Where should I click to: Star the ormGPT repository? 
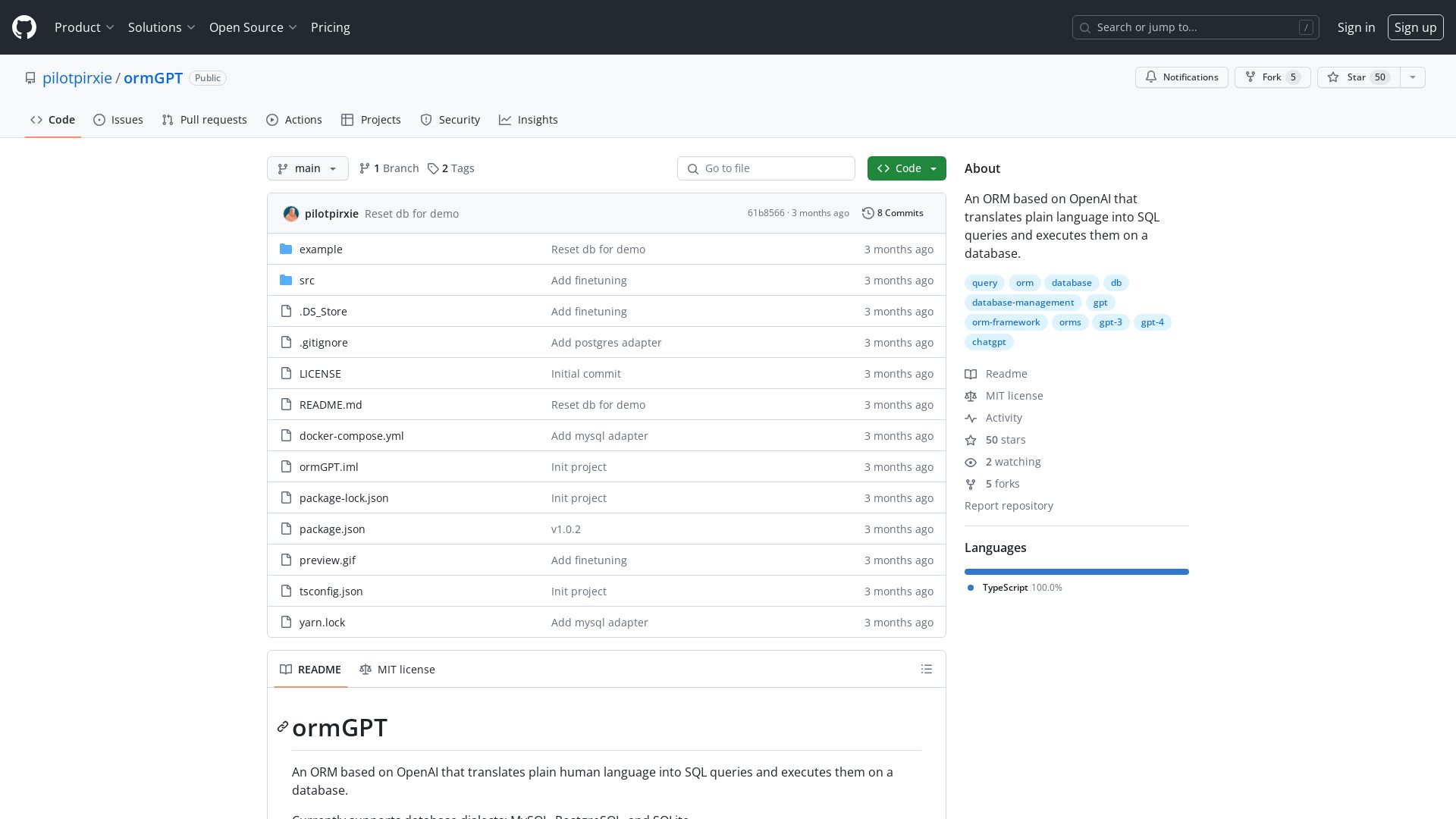pos(1357,77)
